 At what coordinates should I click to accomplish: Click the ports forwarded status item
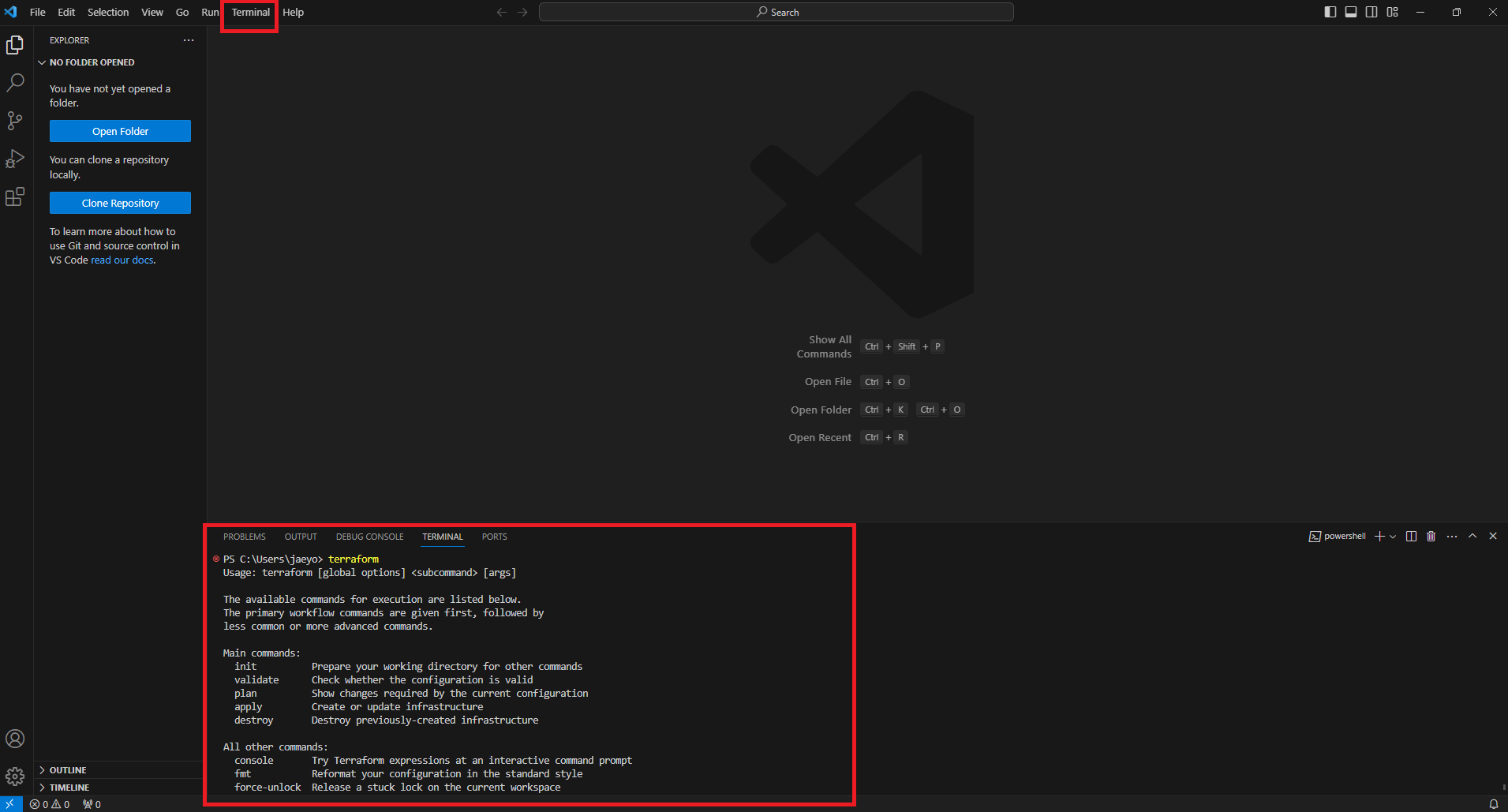tap(92, 804)
